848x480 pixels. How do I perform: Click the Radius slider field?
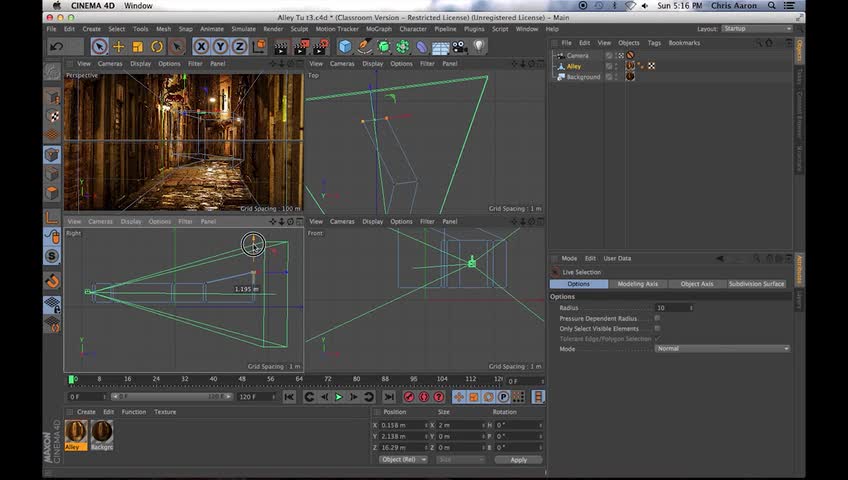click(x=674, y=308)
